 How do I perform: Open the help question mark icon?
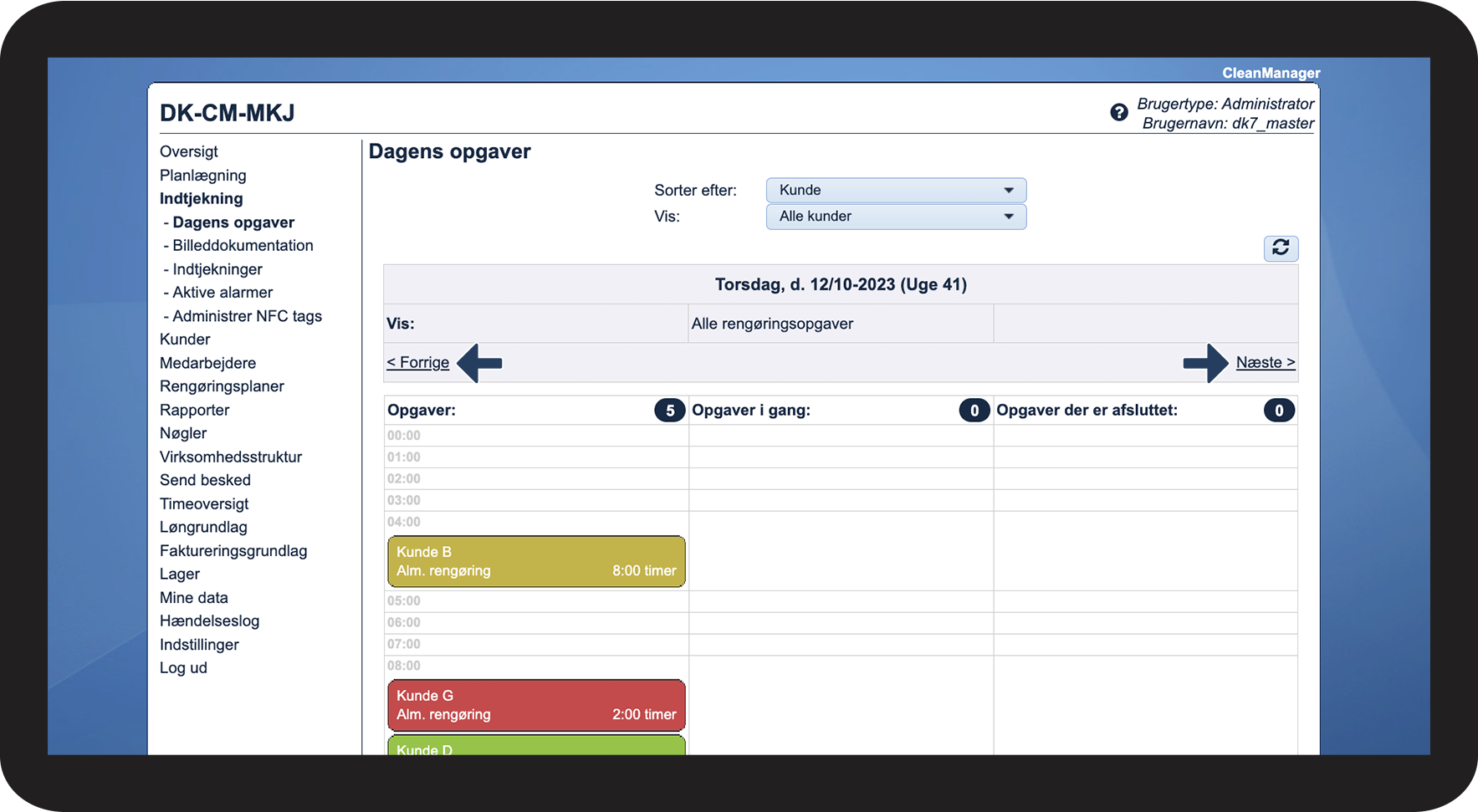(x=1119, y=112)
